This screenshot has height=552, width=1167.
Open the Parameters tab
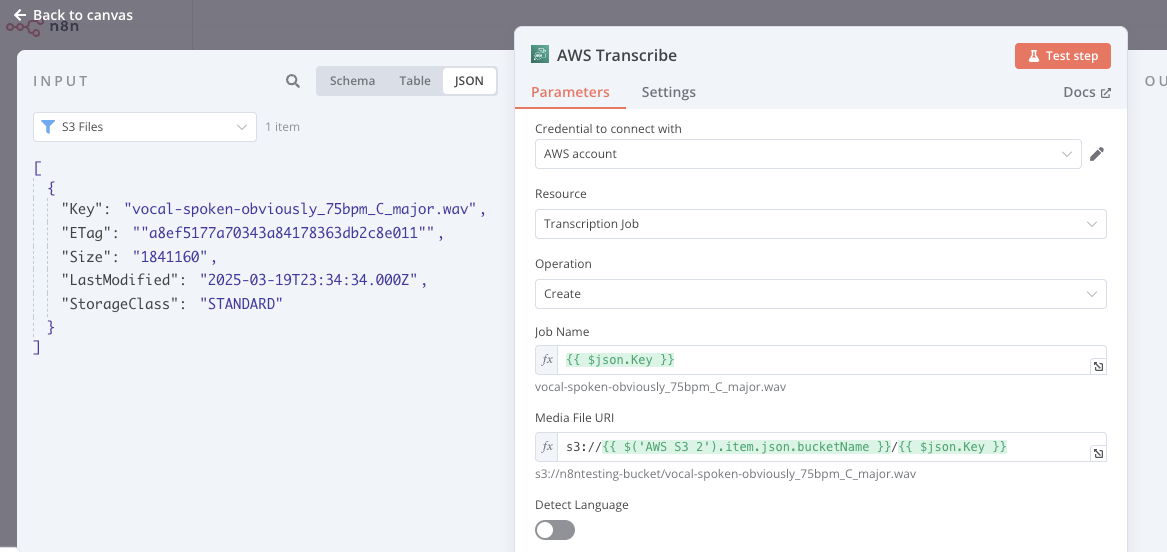570,92
